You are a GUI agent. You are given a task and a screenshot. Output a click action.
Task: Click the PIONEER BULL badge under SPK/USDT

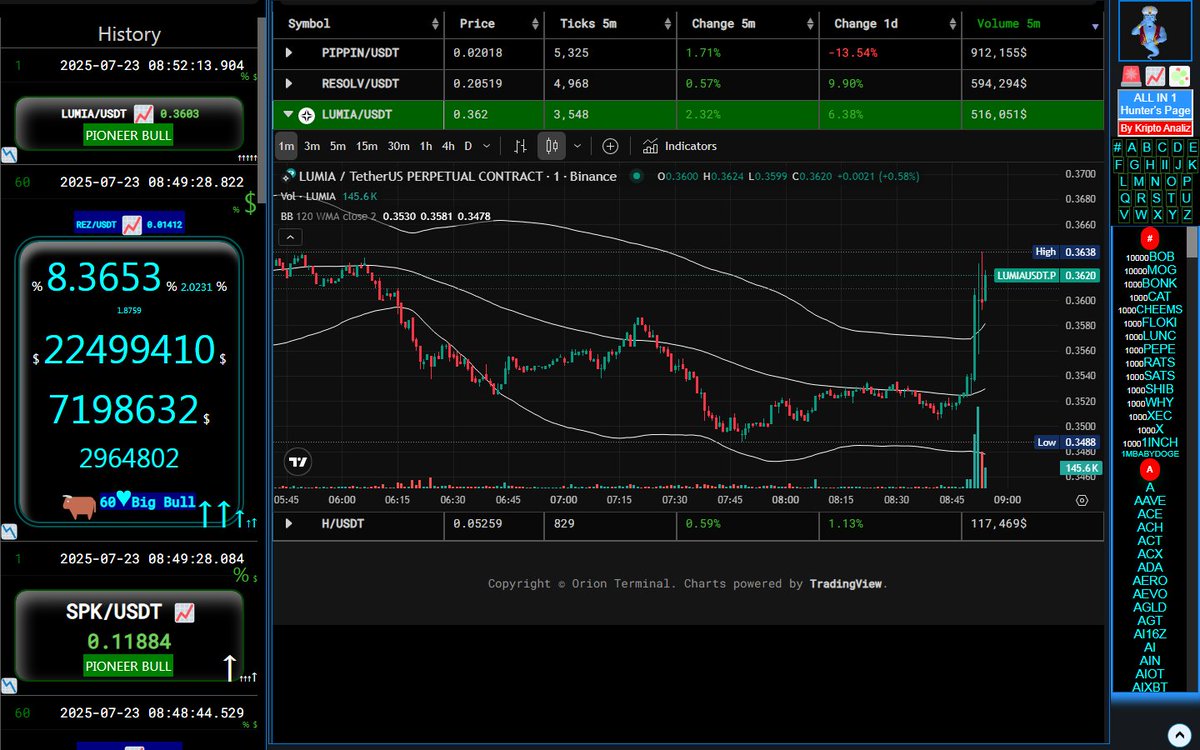(128, 665)
